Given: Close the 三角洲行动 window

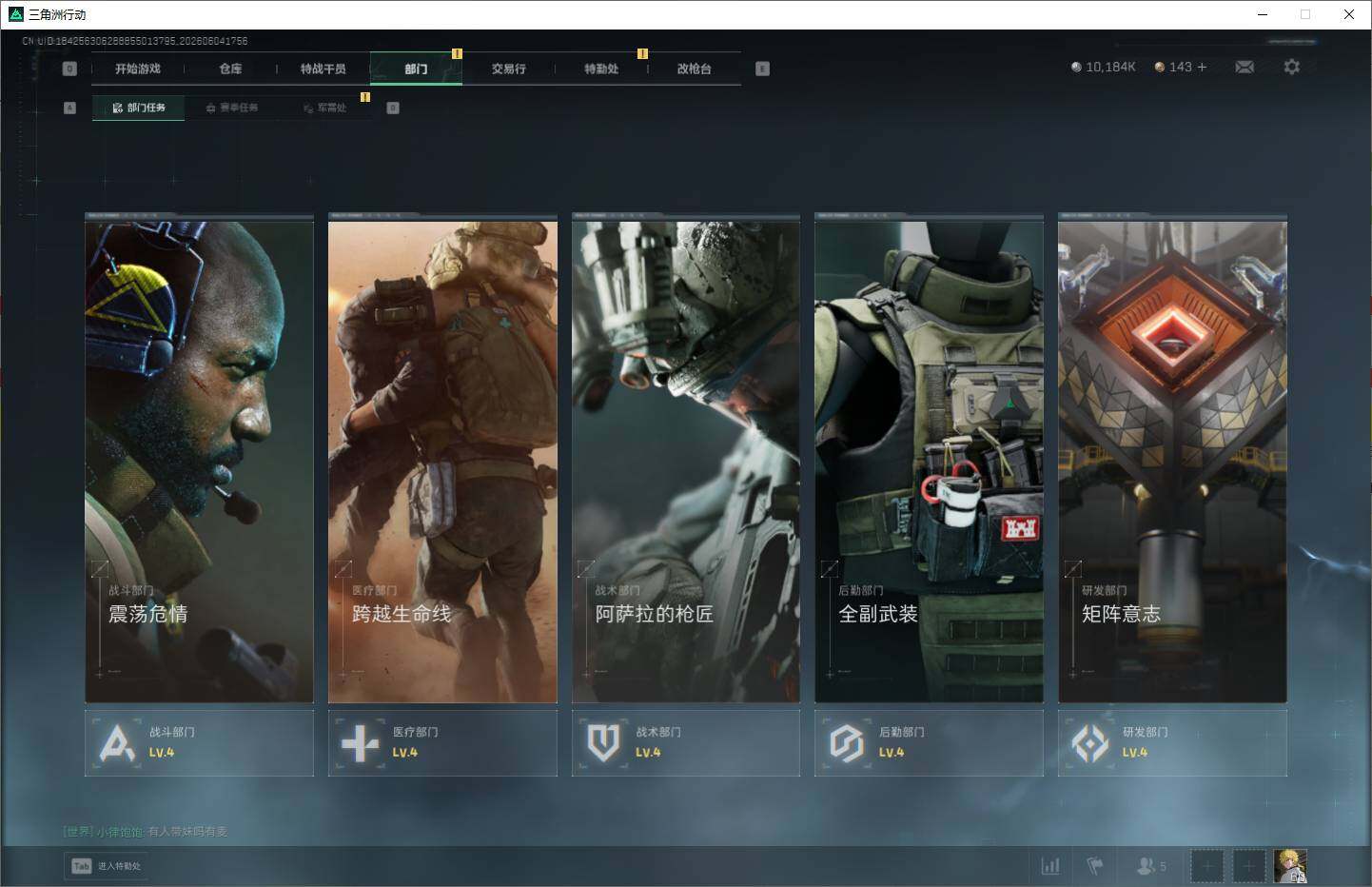Looking at the screenshot, I should point(1349,14).
